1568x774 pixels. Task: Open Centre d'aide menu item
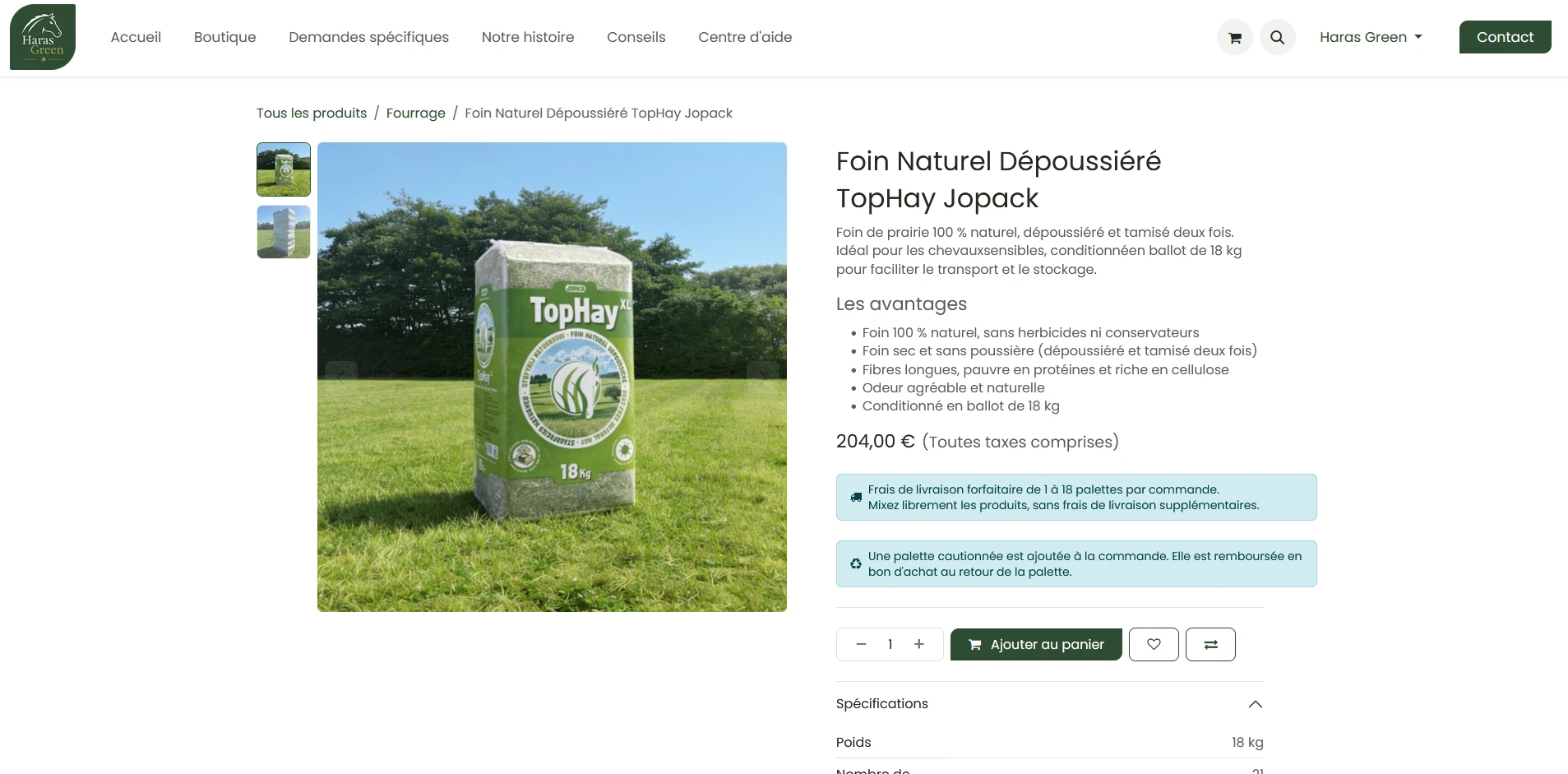point(745,37)
